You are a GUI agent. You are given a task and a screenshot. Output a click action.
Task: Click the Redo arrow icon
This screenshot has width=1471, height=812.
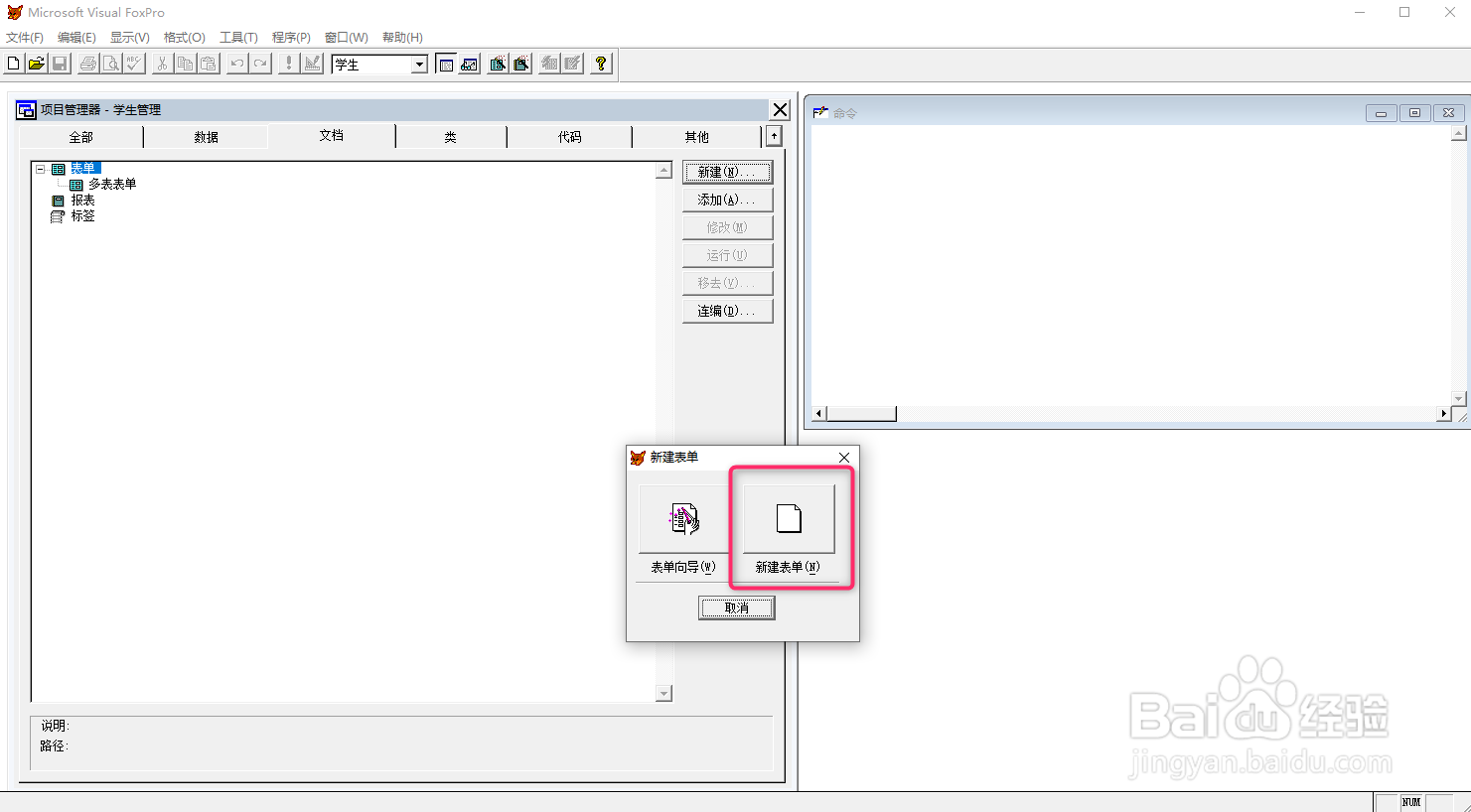pos(260,64)
